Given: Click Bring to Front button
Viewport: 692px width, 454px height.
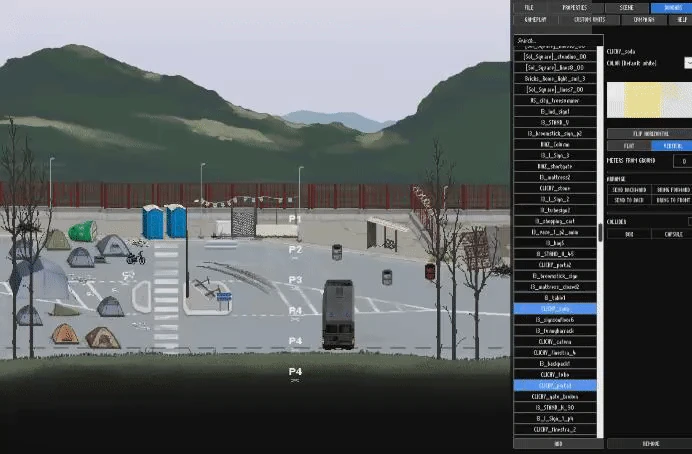Looking at the screenshot, I should (x=672, y=200).
